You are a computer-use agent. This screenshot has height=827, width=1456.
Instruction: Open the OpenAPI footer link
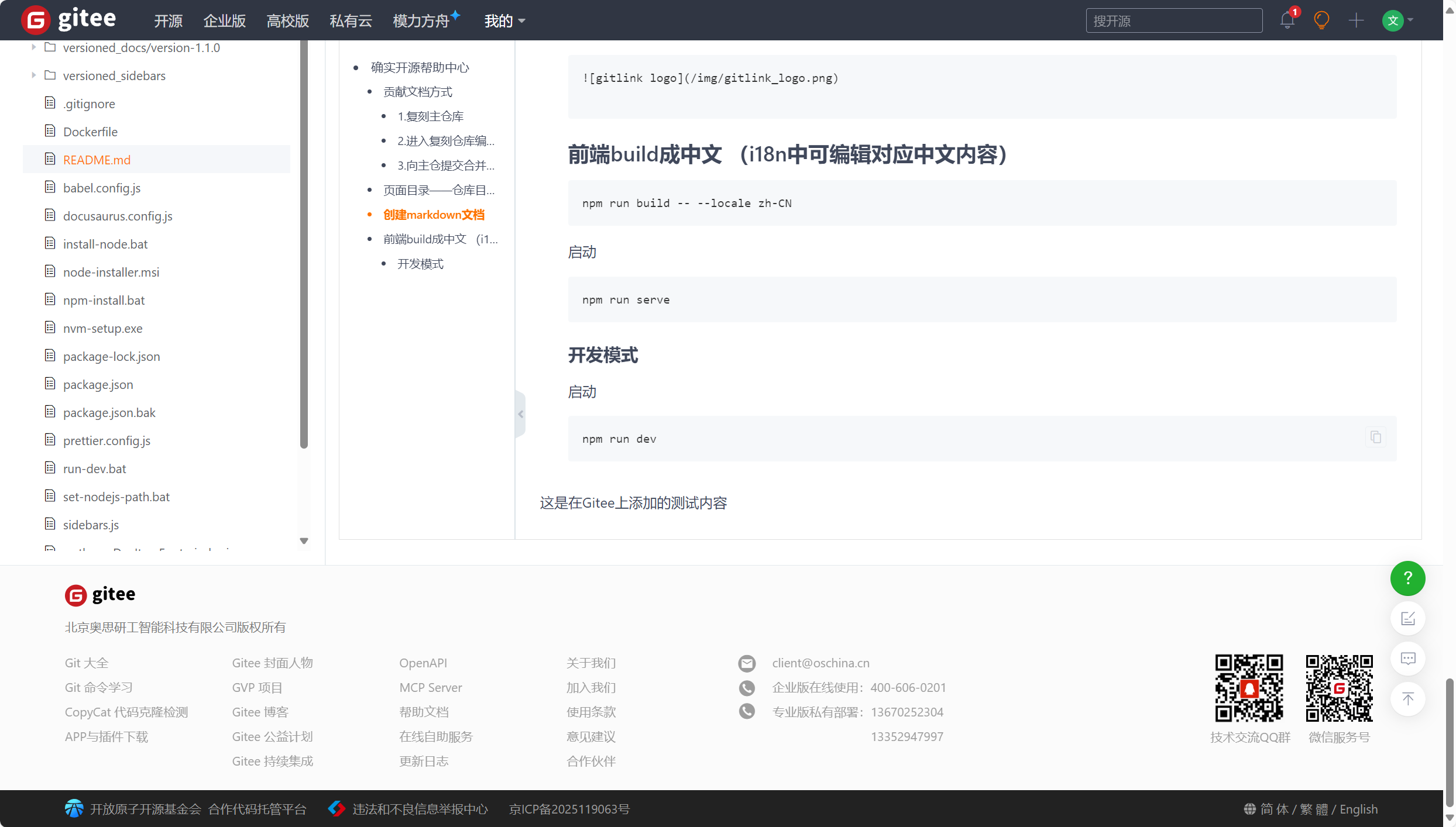pos(423,663)
